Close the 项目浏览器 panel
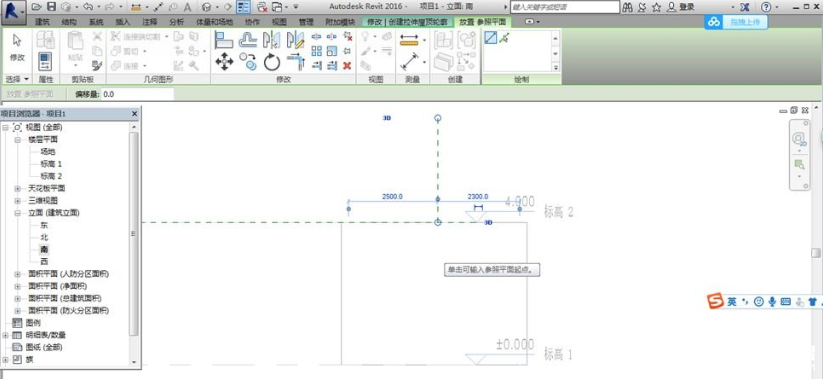The width and height of the screenshot is (823, 379). point(134,113)
